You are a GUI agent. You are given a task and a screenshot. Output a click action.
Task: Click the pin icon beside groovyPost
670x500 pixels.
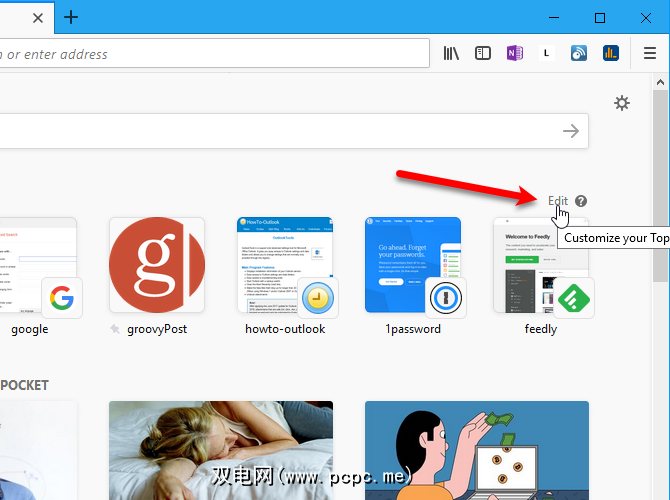(115, 329)
